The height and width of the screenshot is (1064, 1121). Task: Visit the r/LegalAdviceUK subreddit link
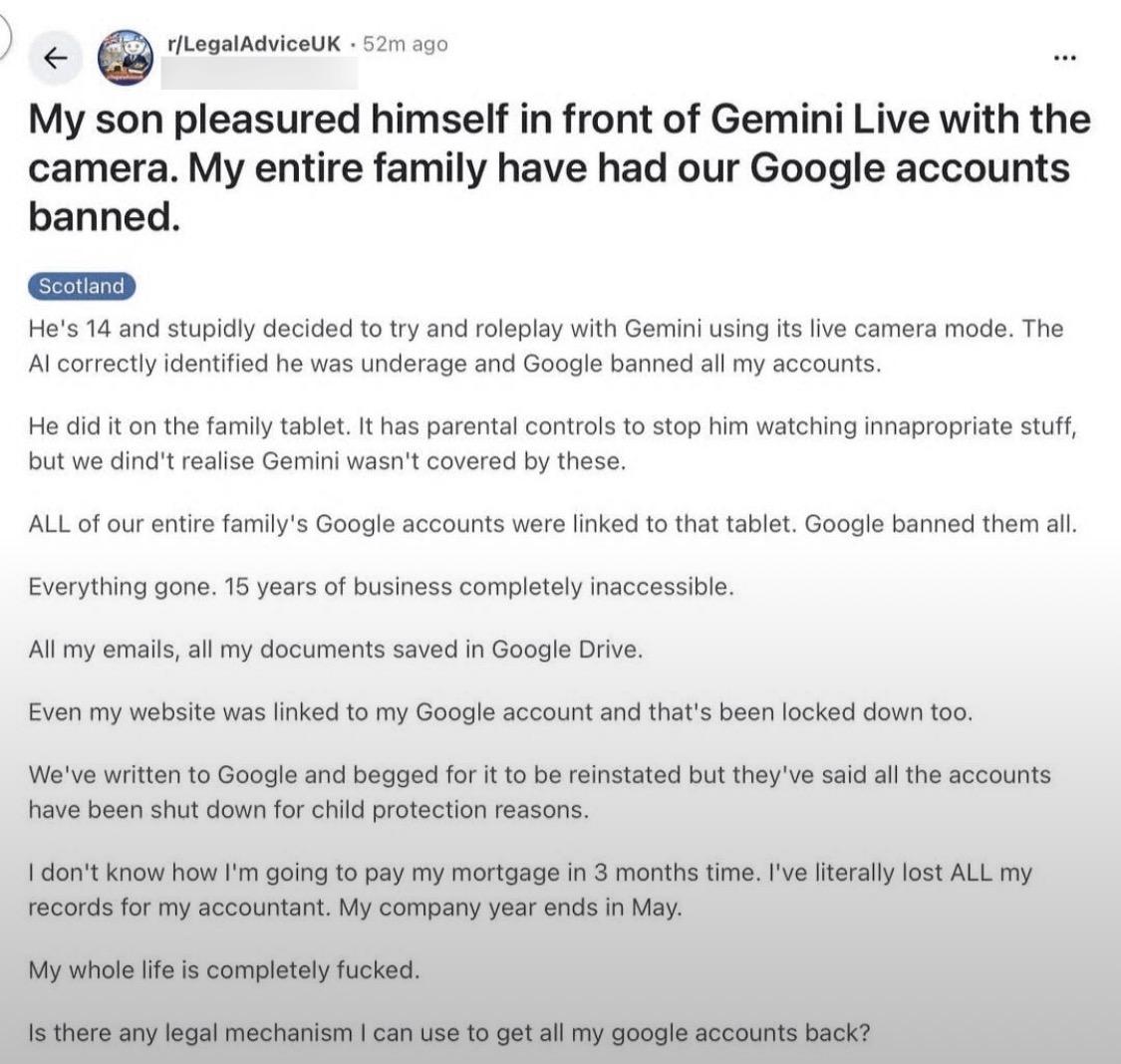[257, 44]
